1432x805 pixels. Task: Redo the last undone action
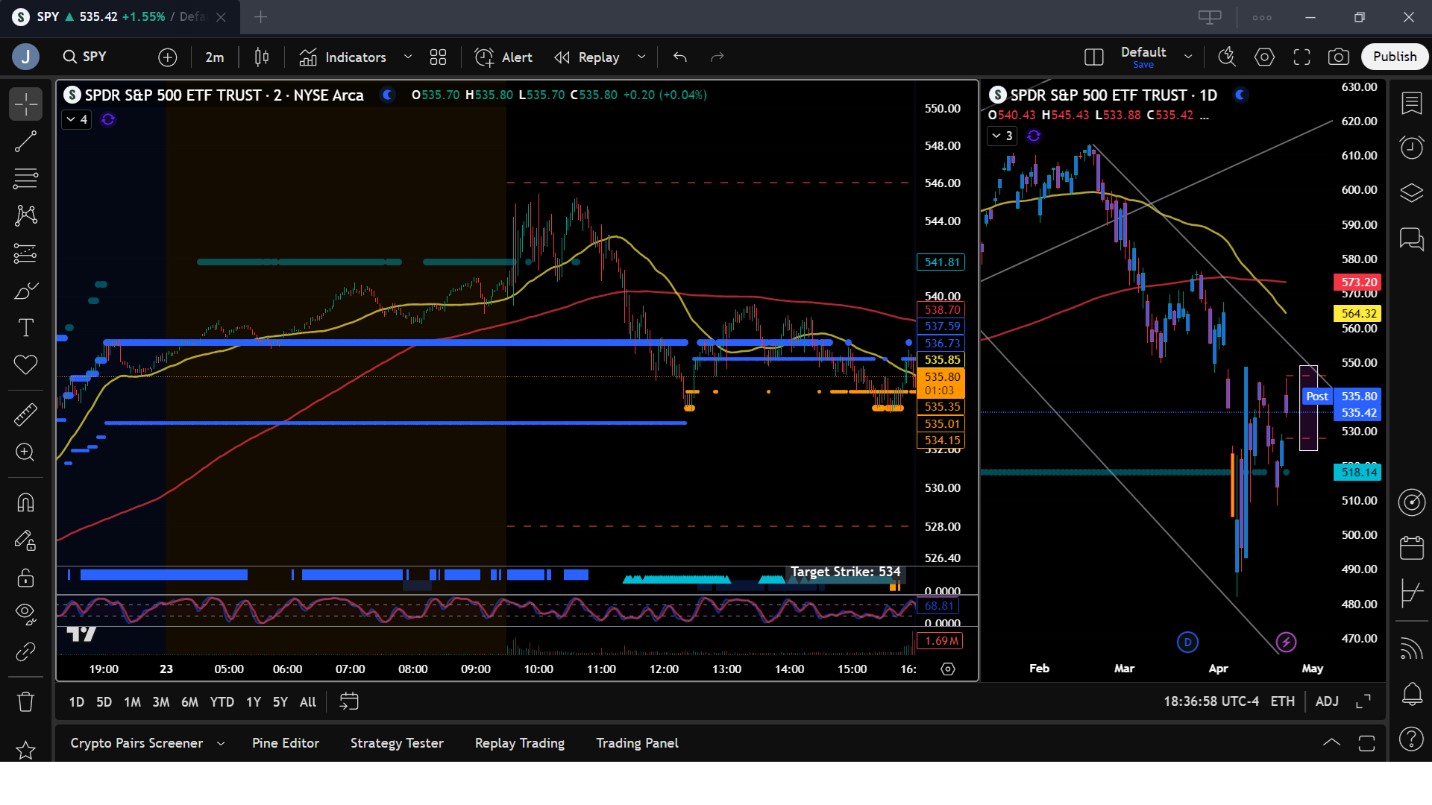[x=717, y=57]
